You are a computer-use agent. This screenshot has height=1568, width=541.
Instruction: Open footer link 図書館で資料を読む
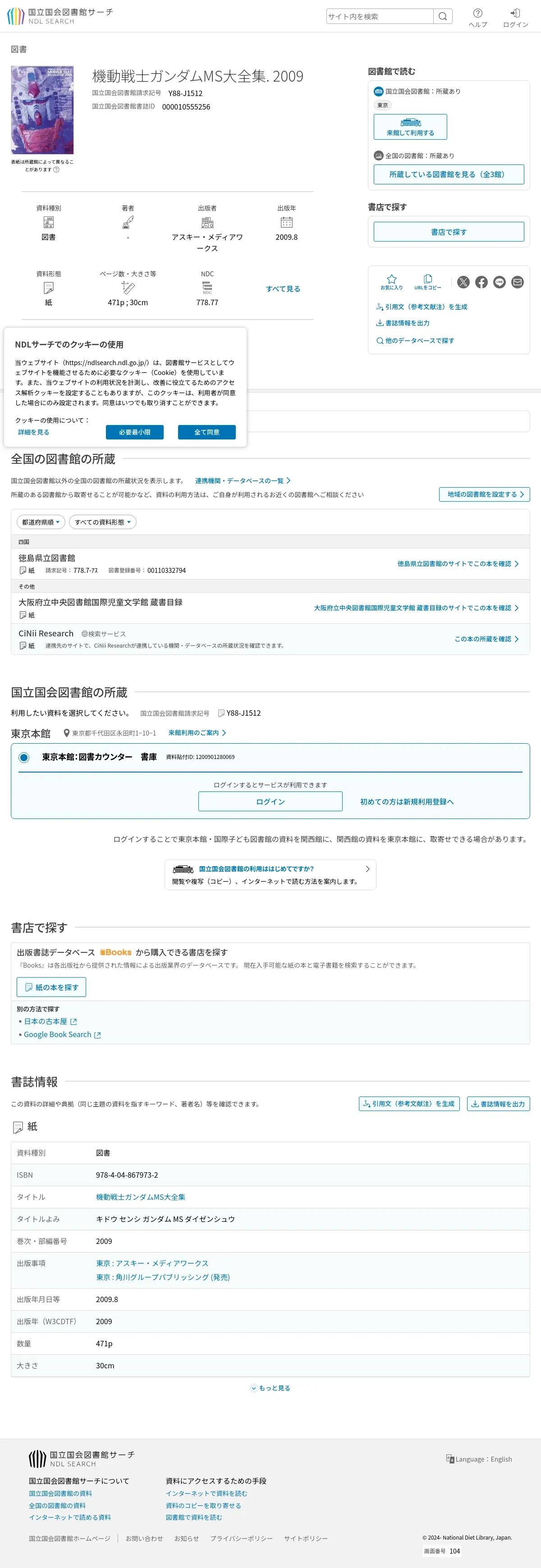click(x=194, y=1518)
